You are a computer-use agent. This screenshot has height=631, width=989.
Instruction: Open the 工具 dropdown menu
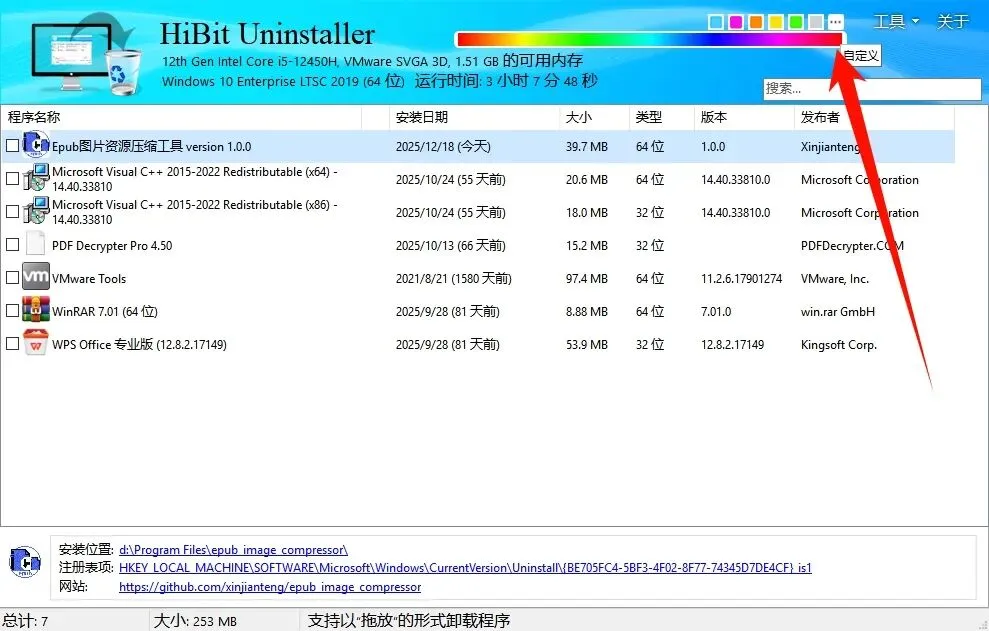click(896, 22)
